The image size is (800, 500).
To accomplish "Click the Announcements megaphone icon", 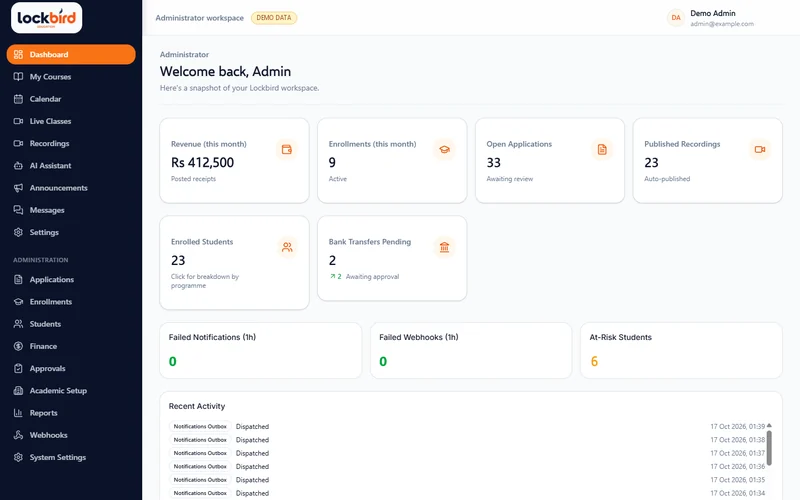I will [x=18, y=188].
